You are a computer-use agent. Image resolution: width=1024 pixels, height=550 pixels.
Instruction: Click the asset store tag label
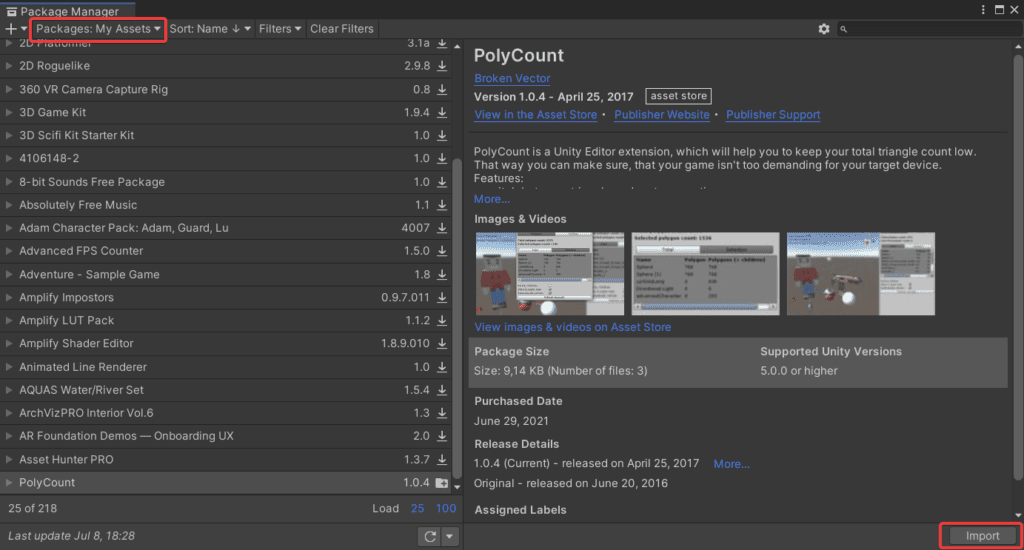[x=679, y=96]
